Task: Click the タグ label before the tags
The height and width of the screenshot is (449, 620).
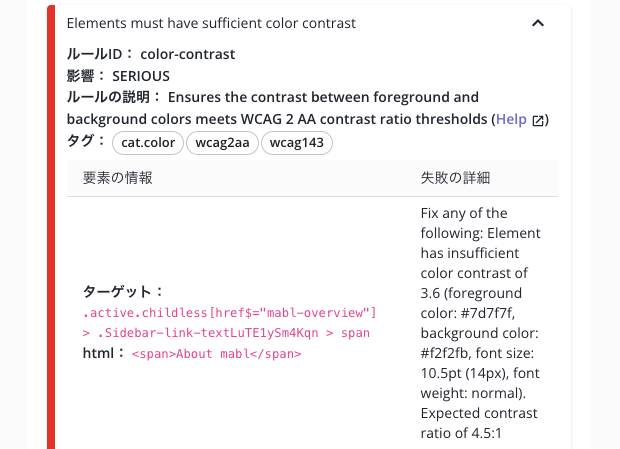Action: coord(86,143)
